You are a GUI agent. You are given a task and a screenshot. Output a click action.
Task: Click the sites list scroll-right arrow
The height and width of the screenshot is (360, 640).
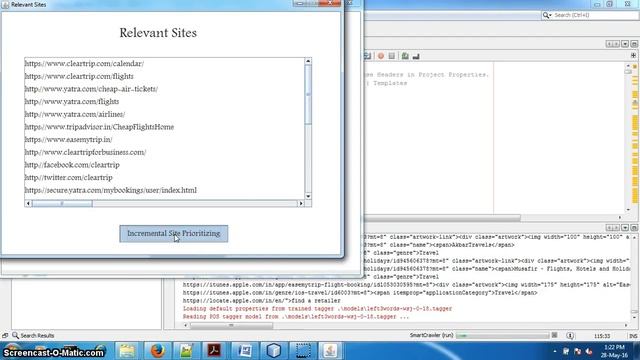point(301,203)
